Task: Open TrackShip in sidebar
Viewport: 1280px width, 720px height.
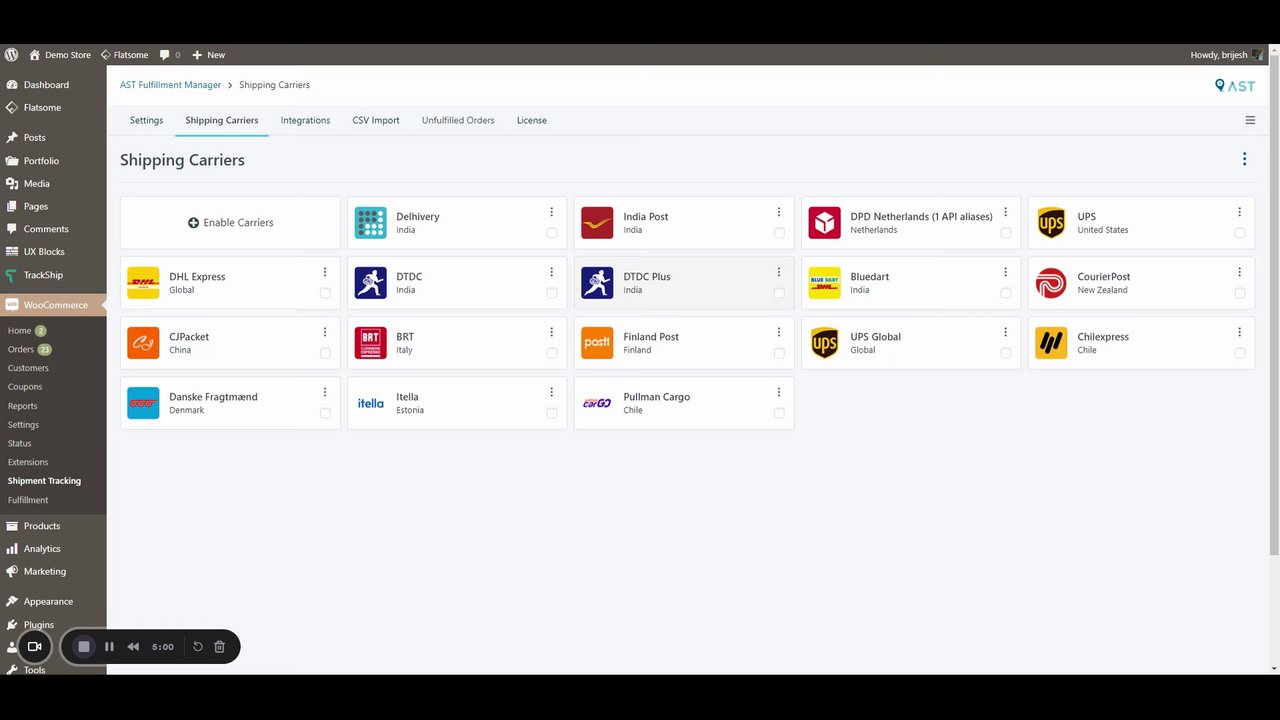Action: click(x=43, y=275)
